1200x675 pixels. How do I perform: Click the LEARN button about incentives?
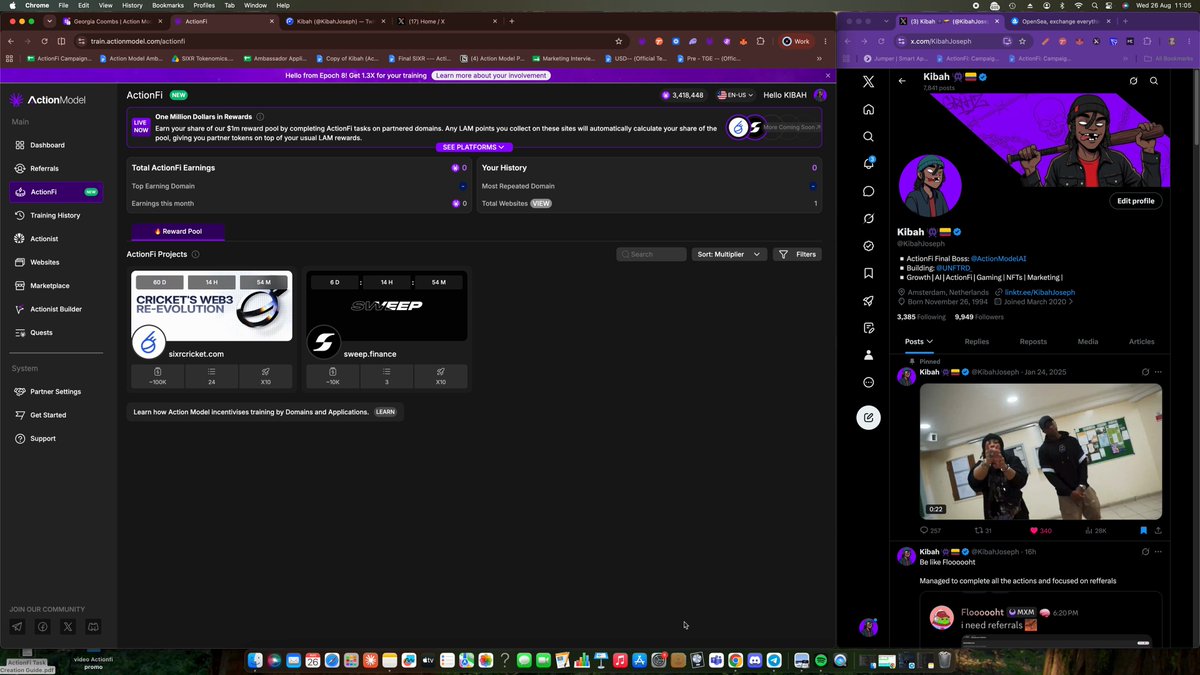[x=385, y=412]
